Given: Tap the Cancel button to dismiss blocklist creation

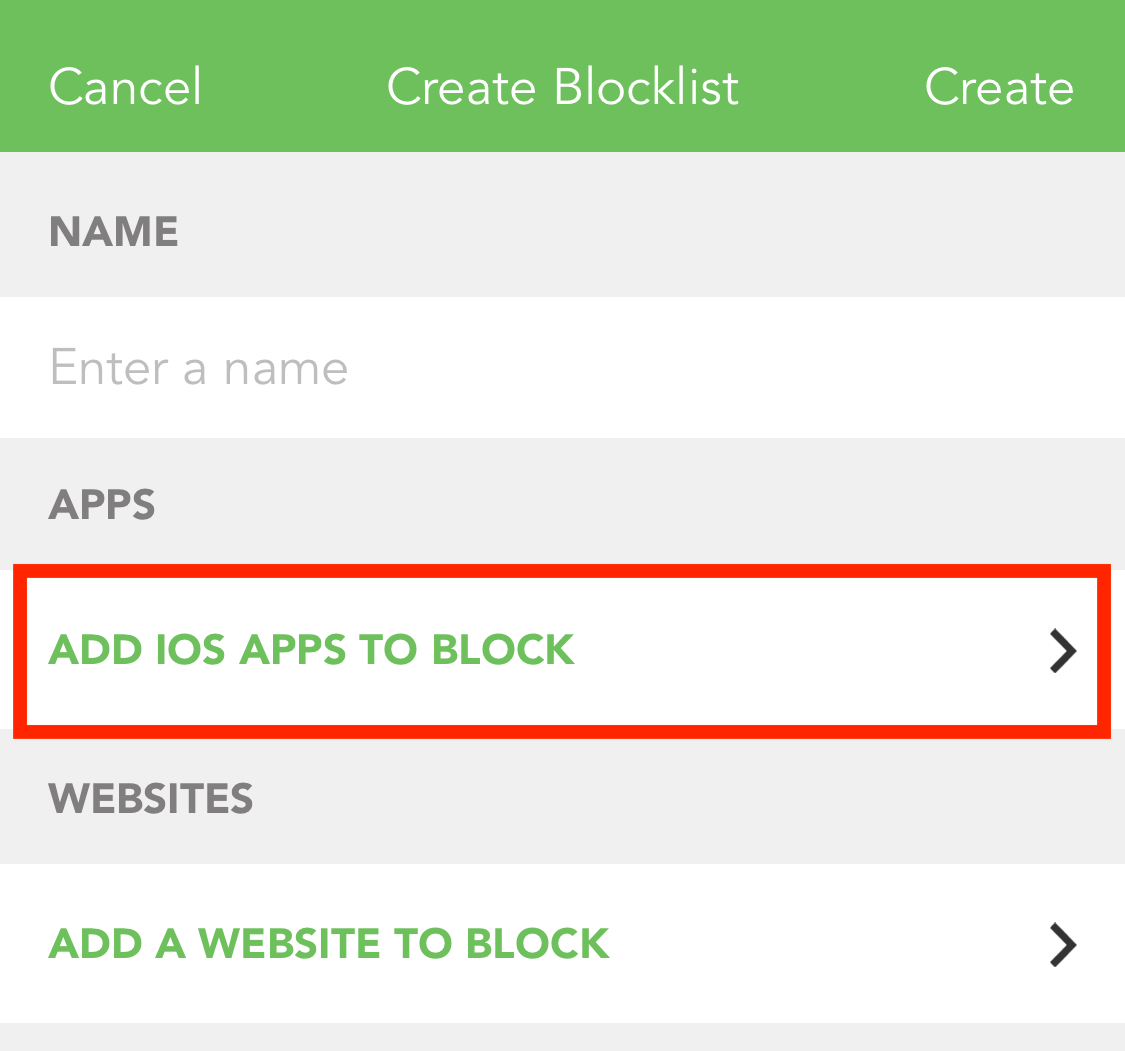Looking at the screenshot, I should pos(125,87).
